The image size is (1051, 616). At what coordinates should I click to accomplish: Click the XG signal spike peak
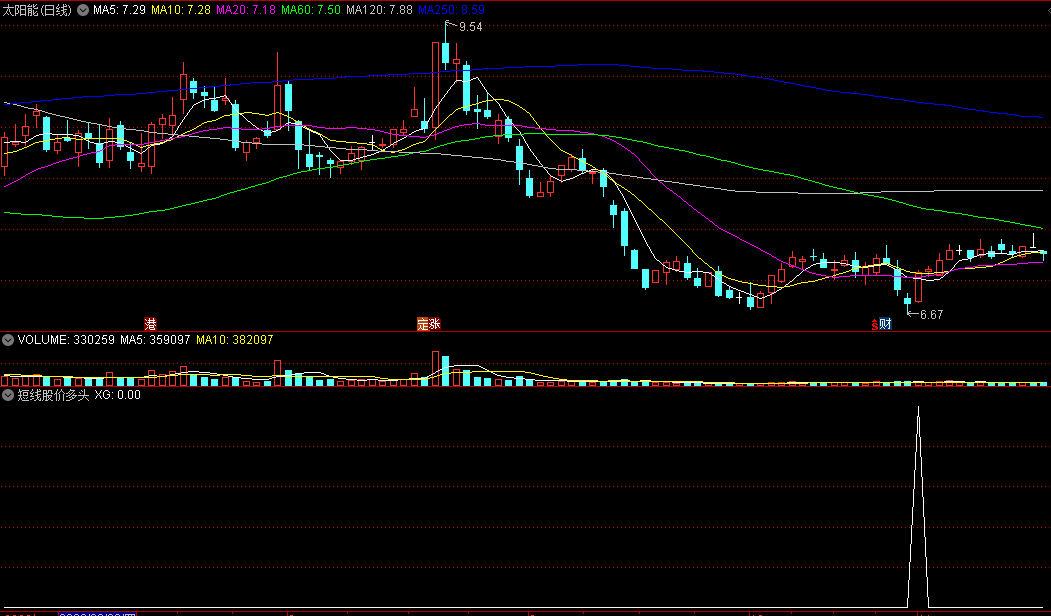point(918,408)
